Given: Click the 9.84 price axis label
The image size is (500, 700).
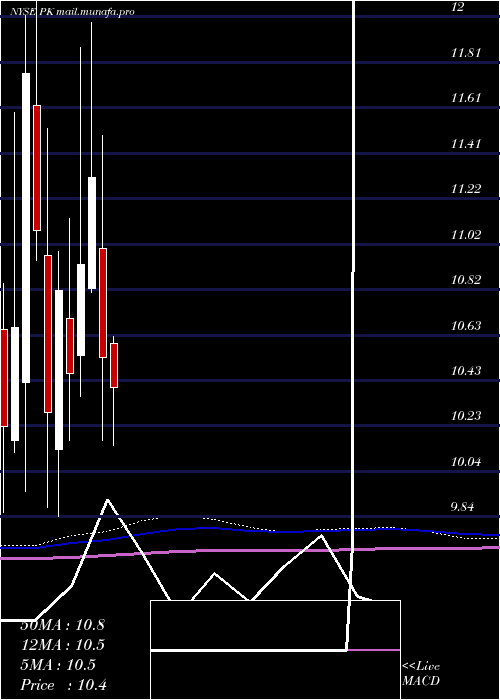Looking at the screenshot, I should pyautogui.click(x=463, y=507).
